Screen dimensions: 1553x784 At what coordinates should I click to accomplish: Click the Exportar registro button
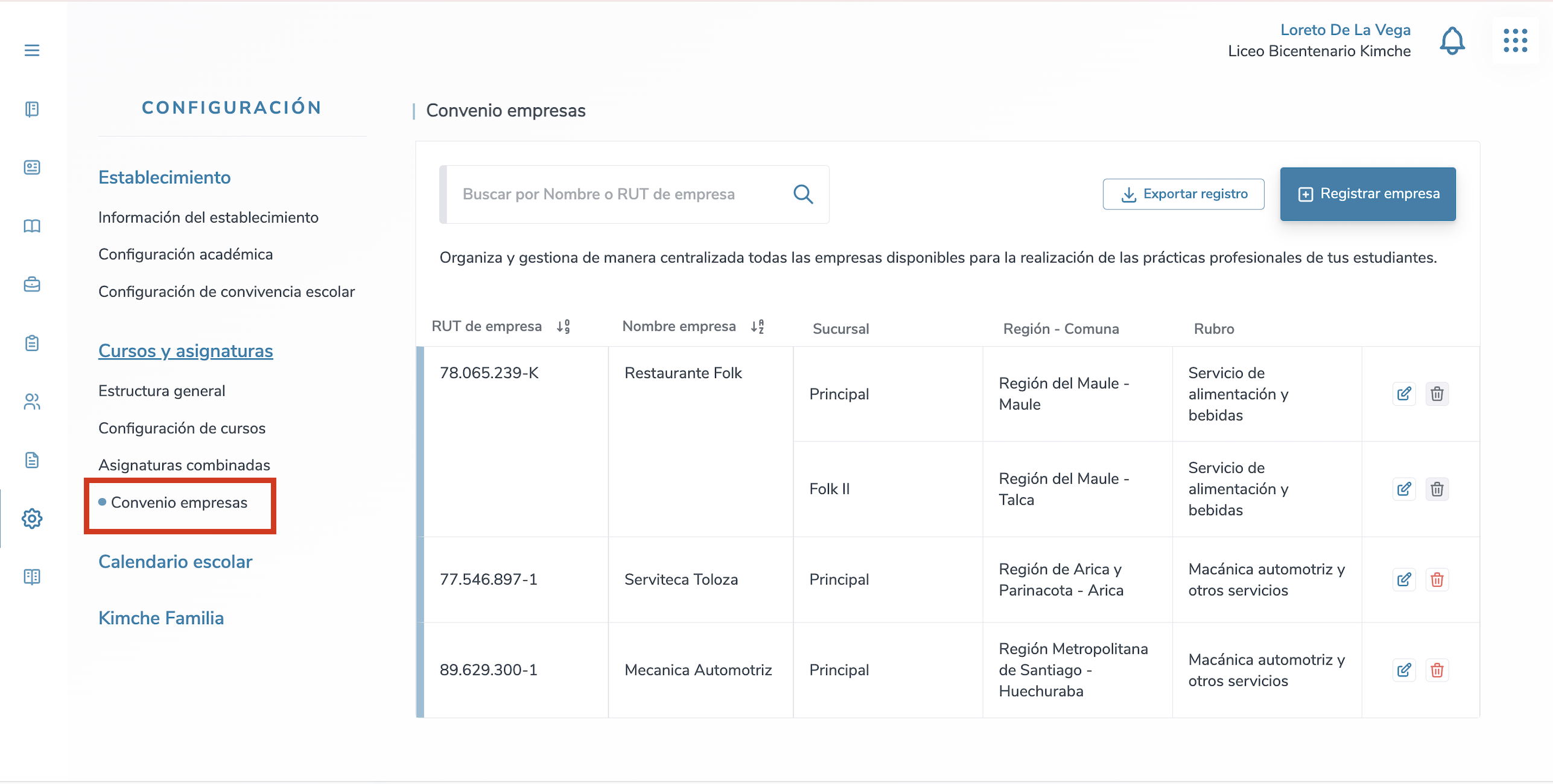(1183, 194)
